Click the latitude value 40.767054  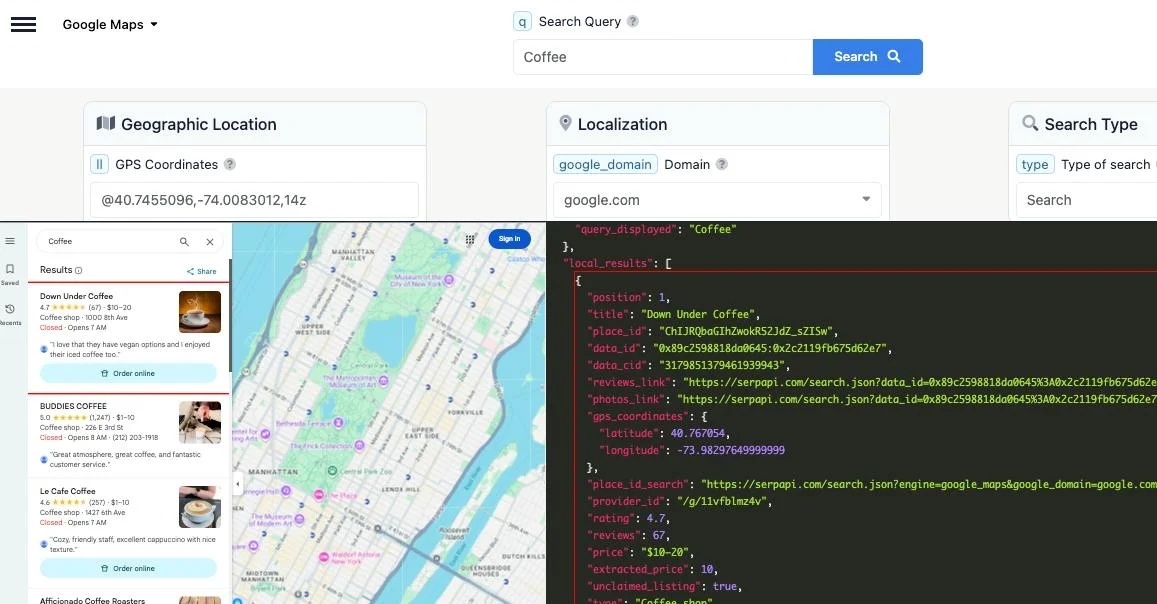pyautogui.click(x=697, y=433)
